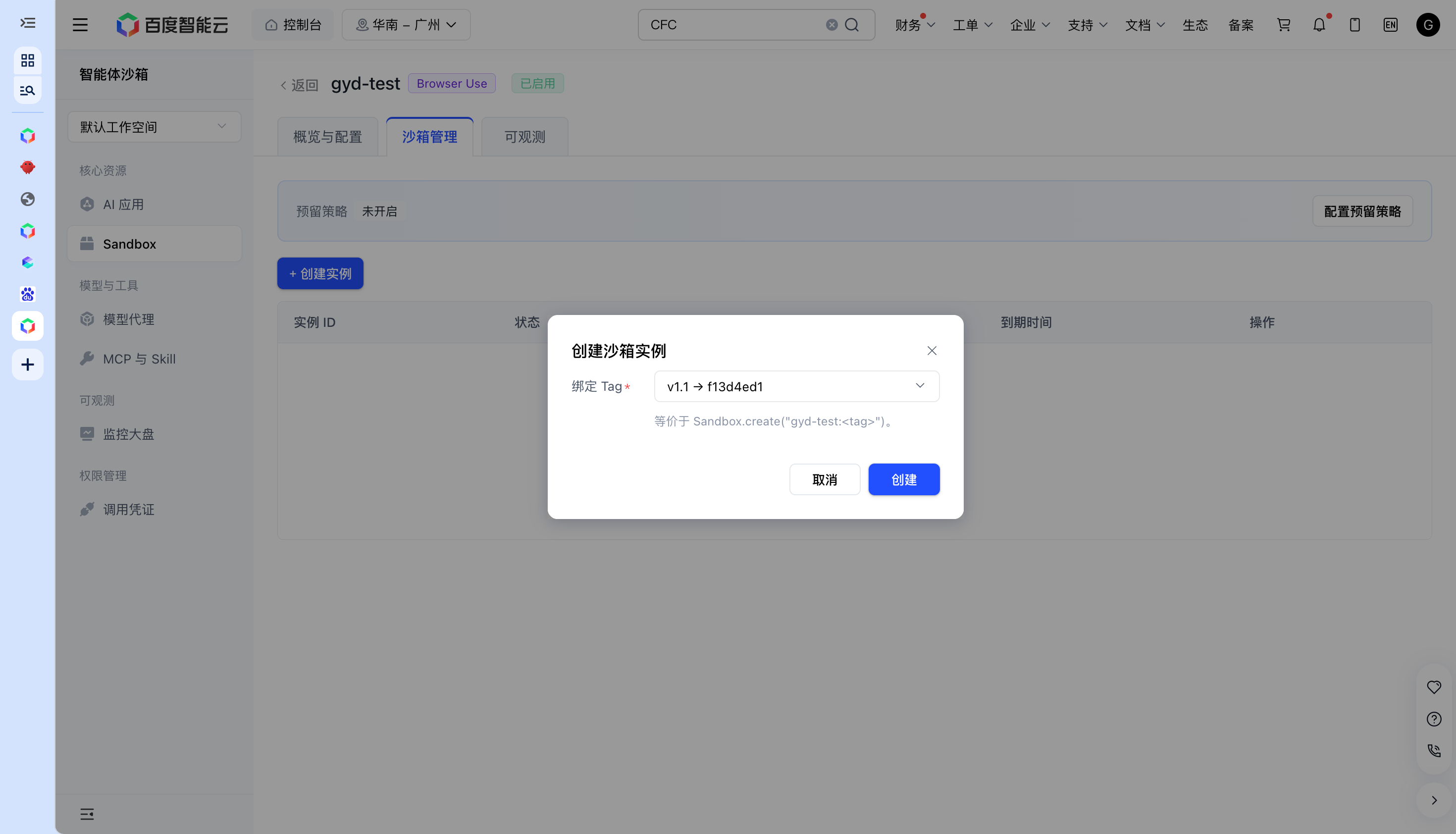The width and height of the screenshot is (1456, 834).
Task: Open the list-search icon in rail
Action: (x=28, y=90)
